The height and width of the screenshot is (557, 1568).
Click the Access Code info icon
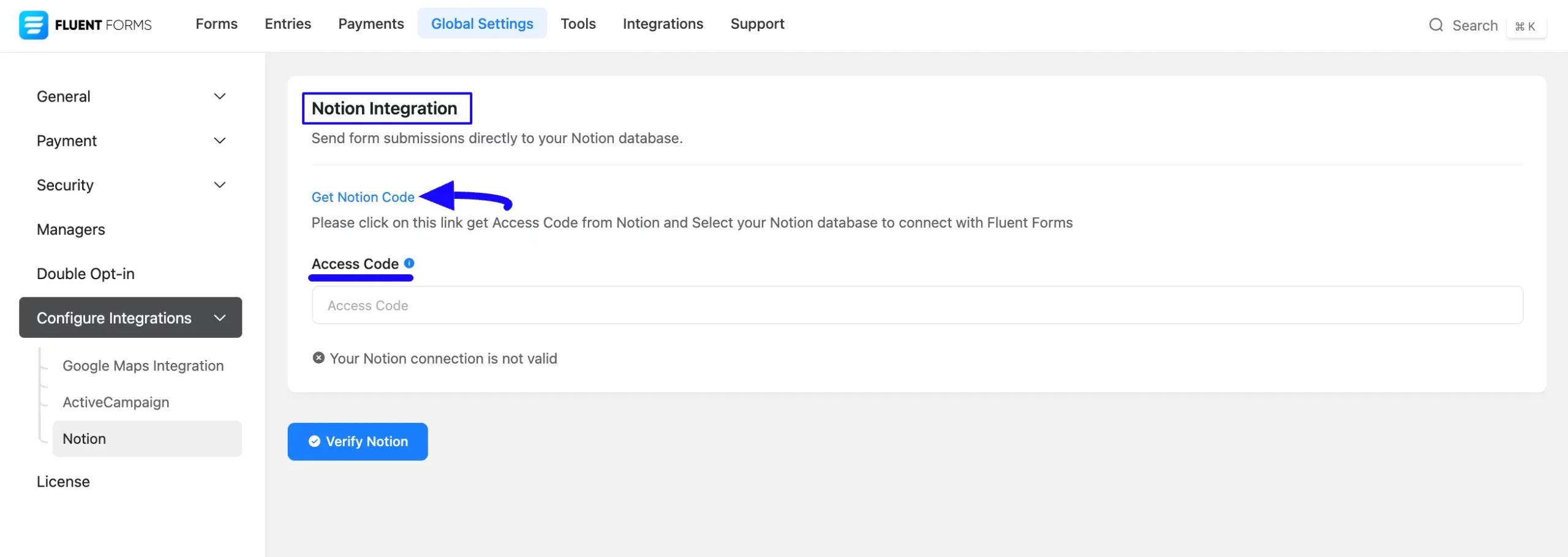(409, 263)
